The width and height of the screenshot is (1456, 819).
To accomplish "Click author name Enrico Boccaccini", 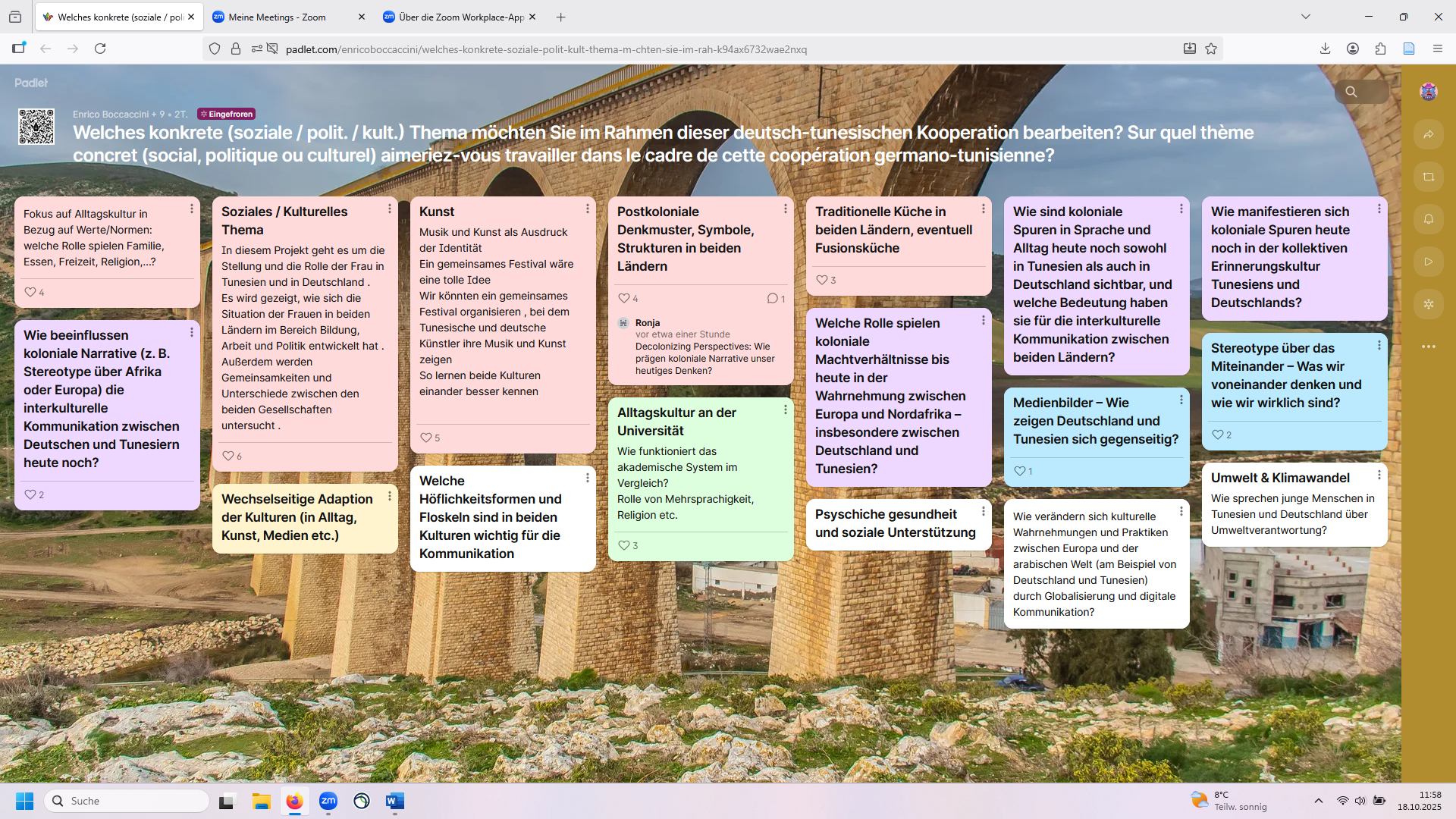I will [111, 114].
